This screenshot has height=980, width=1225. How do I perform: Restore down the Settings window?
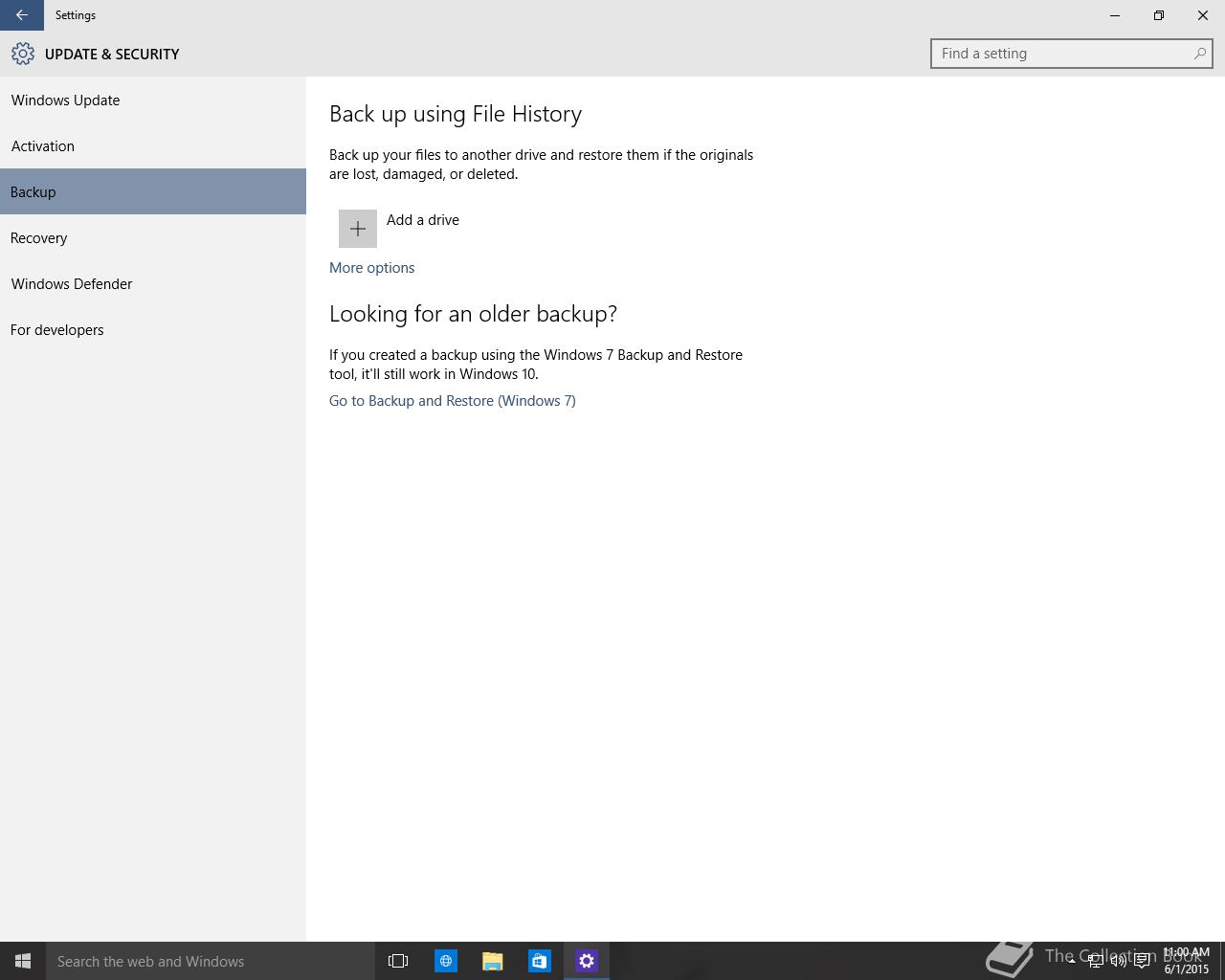(1159, 15)
